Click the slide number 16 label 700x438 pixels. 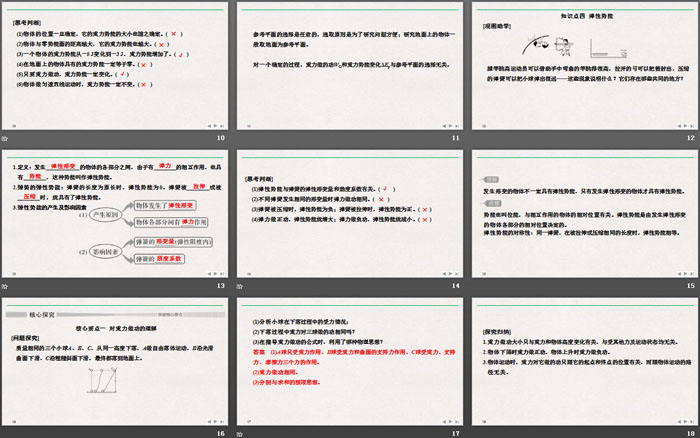tap(221, 434)
